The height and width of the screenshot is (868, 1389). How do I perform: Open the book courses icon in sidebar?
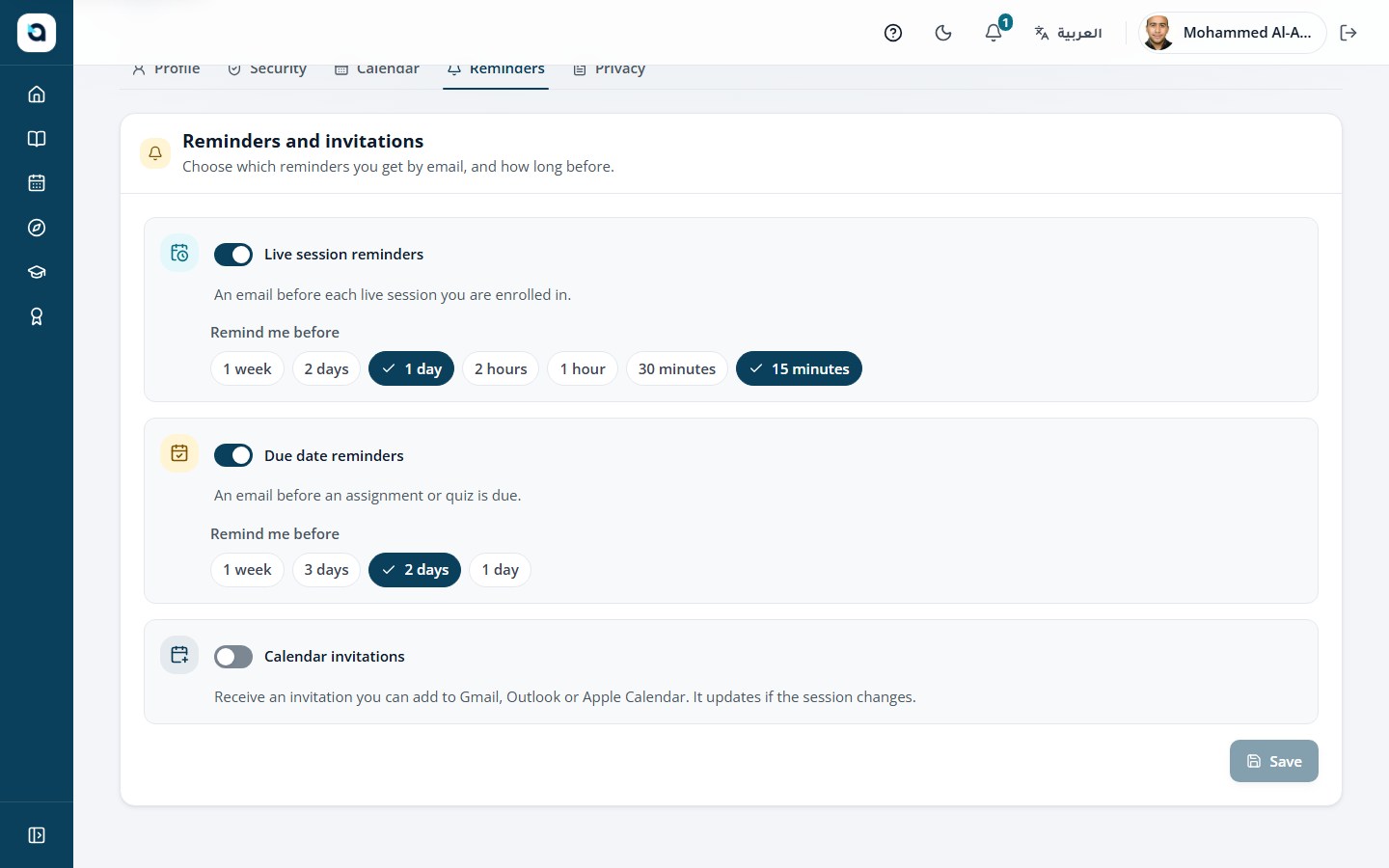tap(37, 139)
